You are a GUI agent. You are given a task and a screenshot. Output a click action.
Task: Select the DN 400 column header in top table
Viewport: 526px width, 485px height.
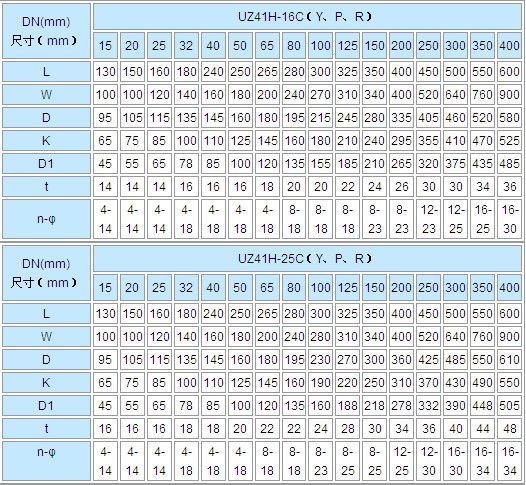tap(509, 46)
